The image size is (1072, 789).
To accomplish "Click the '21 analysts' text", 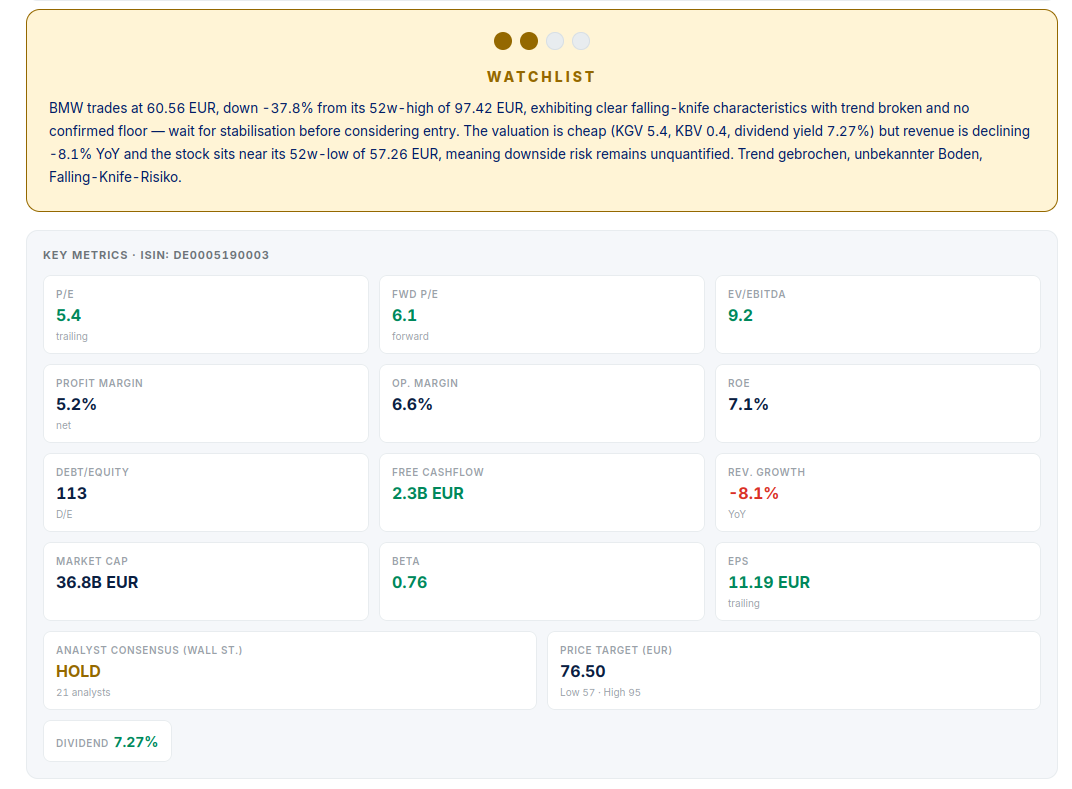I will tap(83, 692).
